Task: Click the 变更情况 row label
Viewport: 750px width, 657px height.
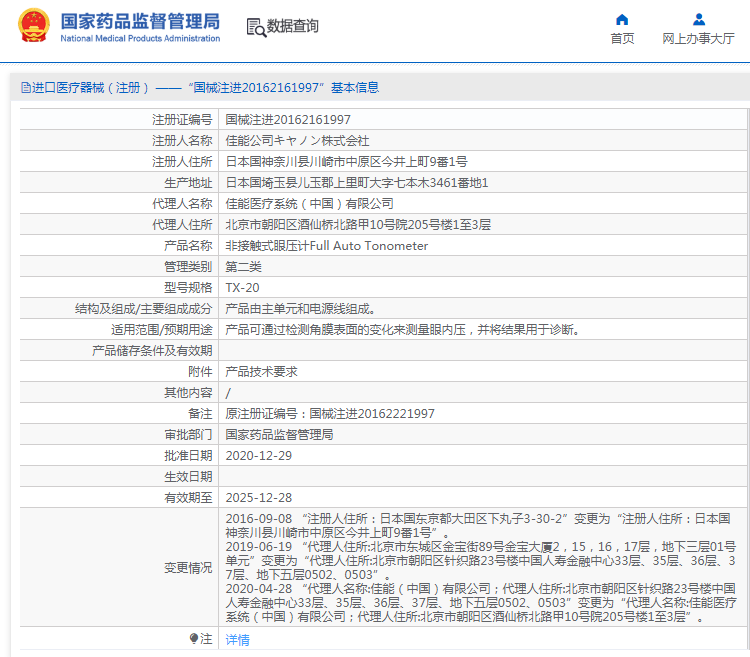Action: click(187, 567)
